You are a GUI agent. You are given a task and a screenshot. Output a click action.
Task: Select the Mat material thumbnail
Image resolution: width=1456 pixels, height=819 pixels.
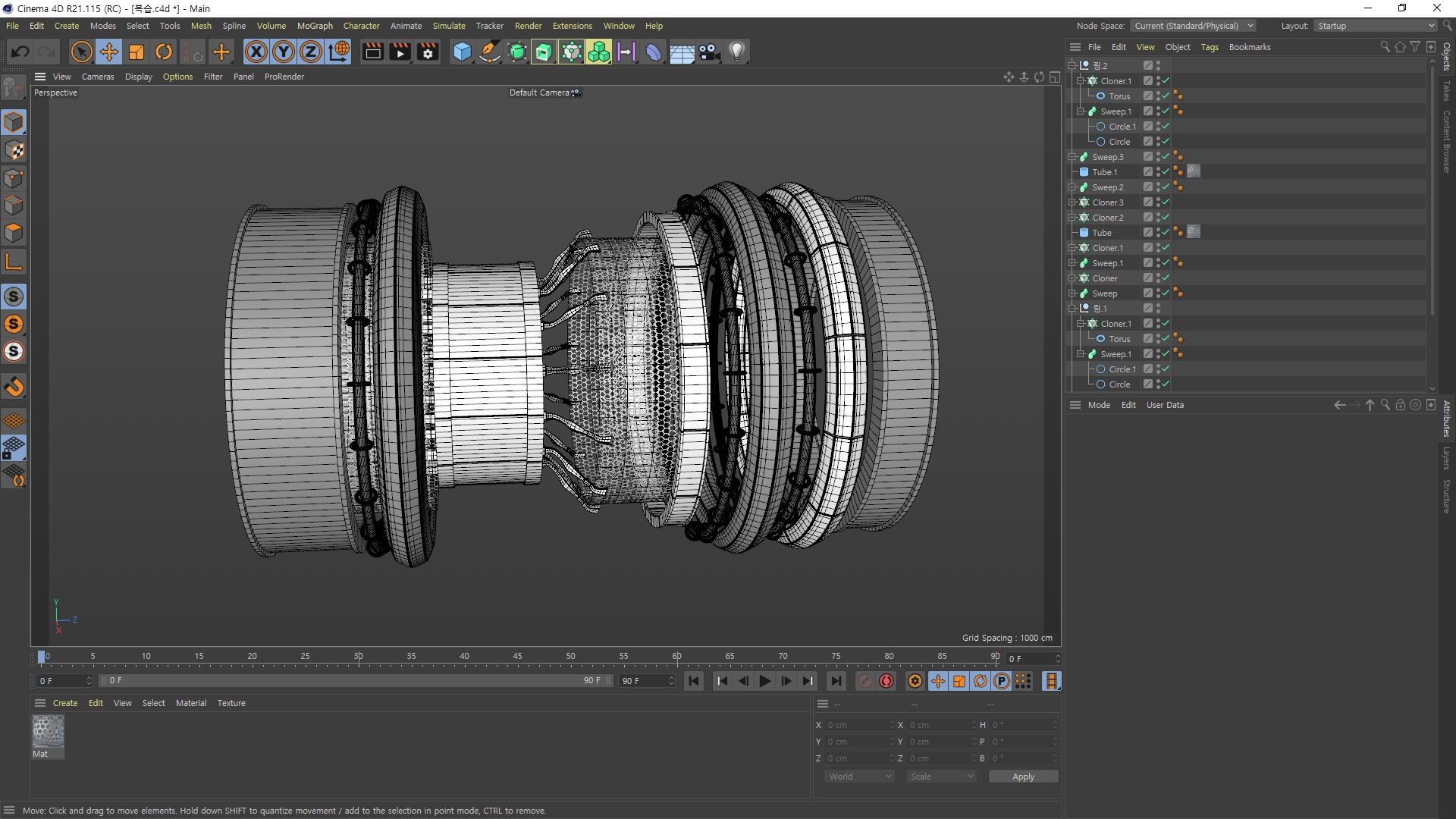tap(48, 732)
